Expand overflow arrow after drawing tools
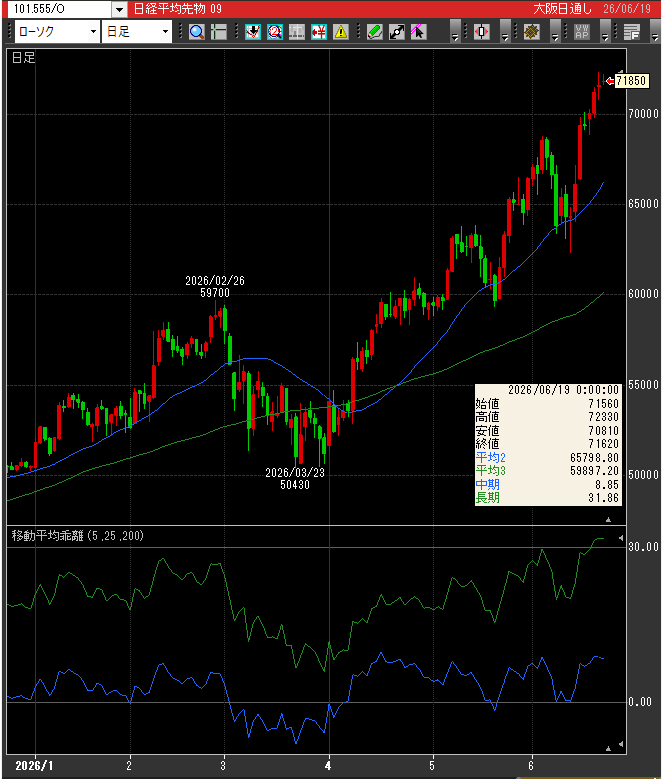Viewport: 662px width, 779px height. pyautogui.click(x=455, y=32)
